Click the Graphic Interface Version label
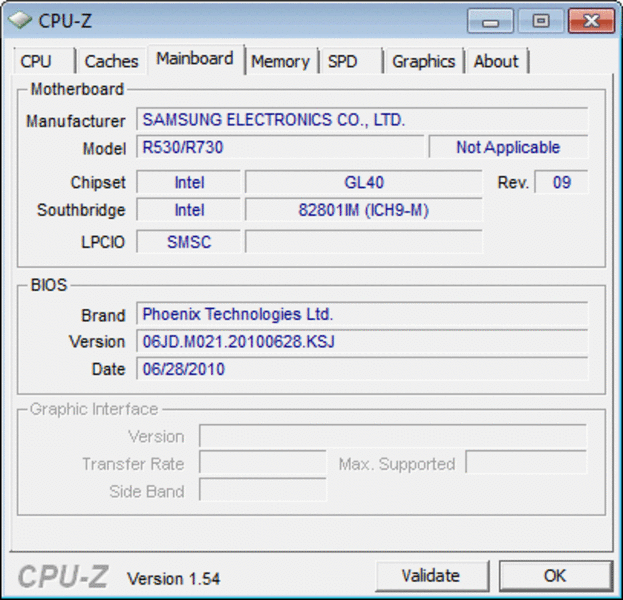 [156, 436]
